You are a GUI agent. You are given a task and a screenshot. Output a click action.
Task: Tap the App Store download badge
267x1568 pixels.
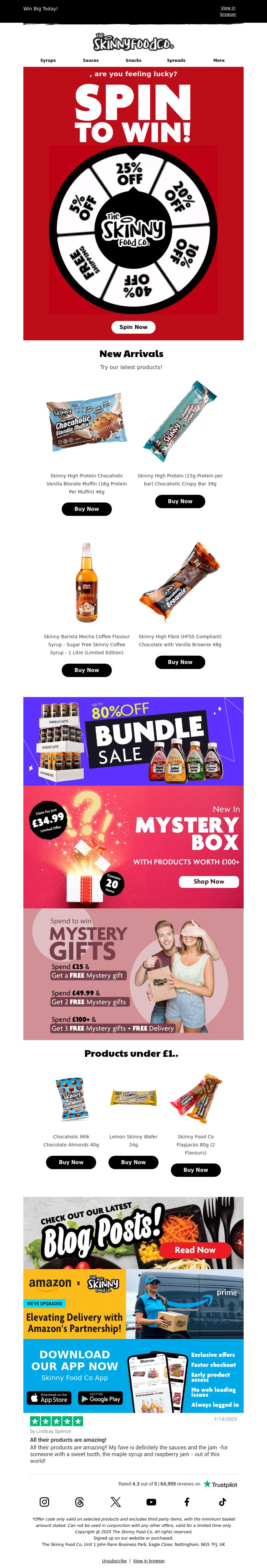(49, 1398)
